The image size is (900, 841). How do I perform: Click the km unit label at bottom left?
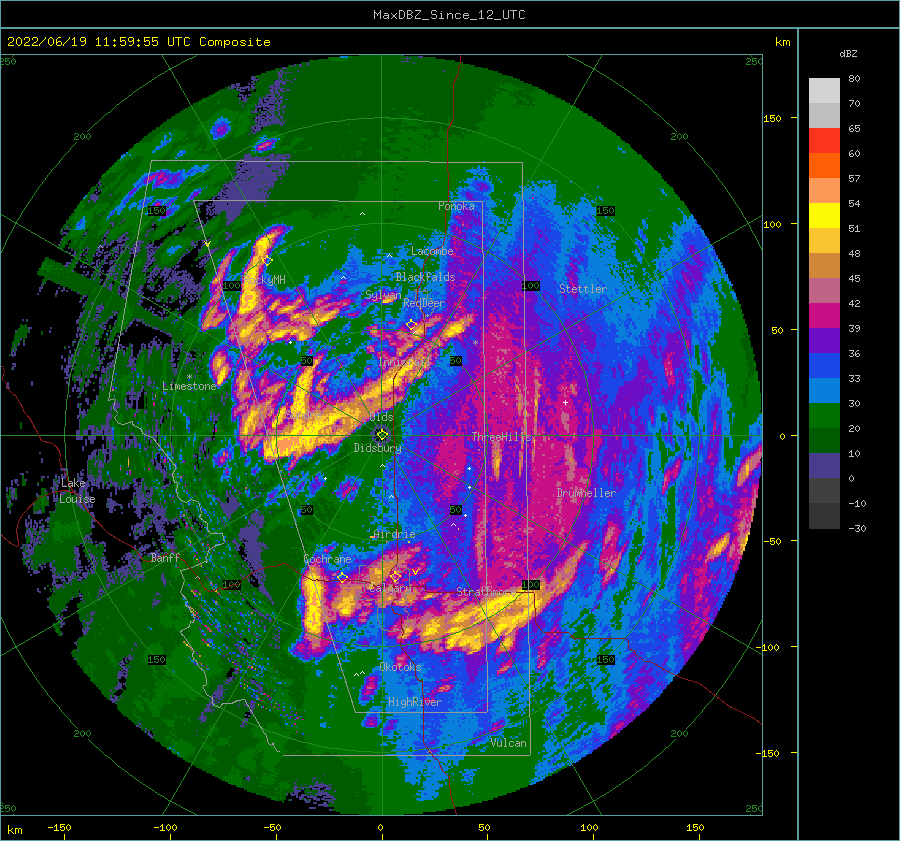click(14, 830)
